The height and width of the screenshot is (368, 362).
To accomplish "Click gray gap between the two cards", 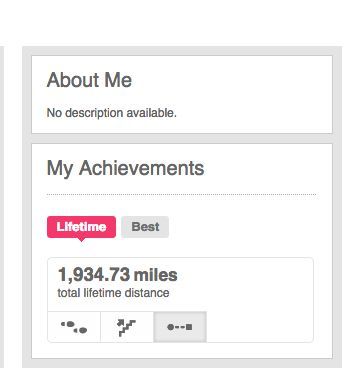I will [x=182, y=138].
